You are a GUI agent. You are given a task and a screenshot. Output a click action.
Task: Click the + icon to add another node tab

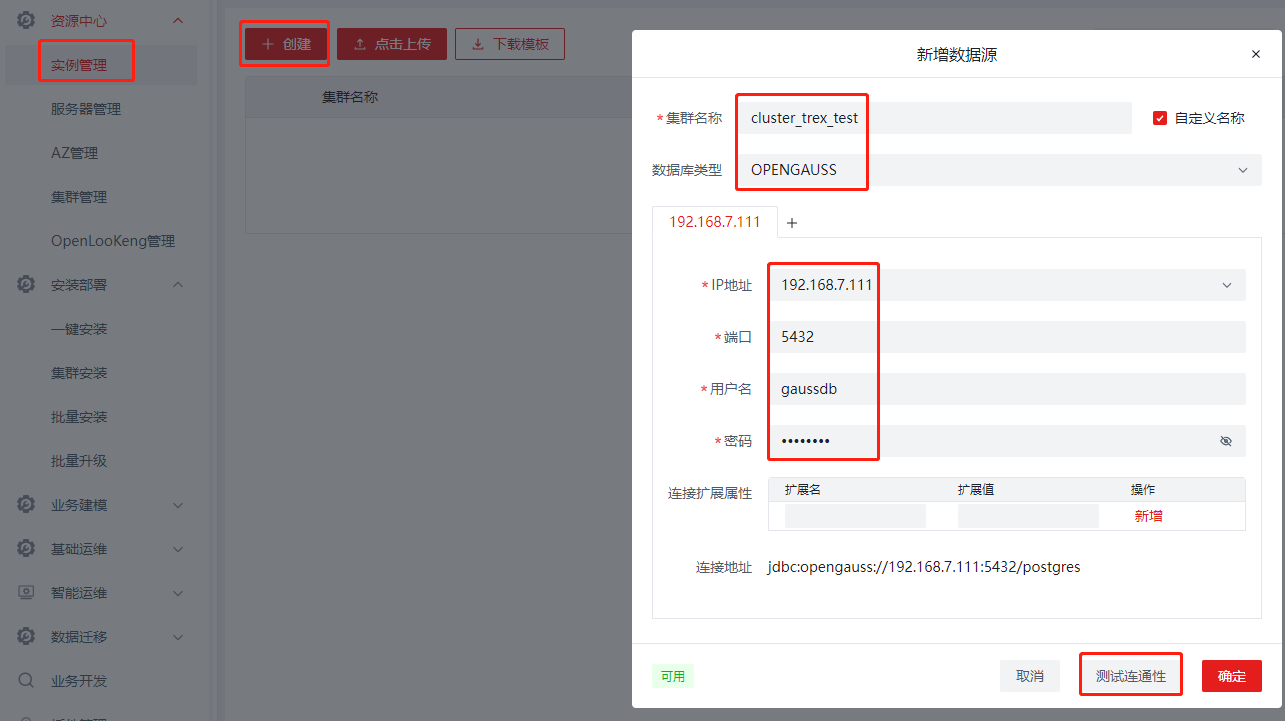[791, 222]
